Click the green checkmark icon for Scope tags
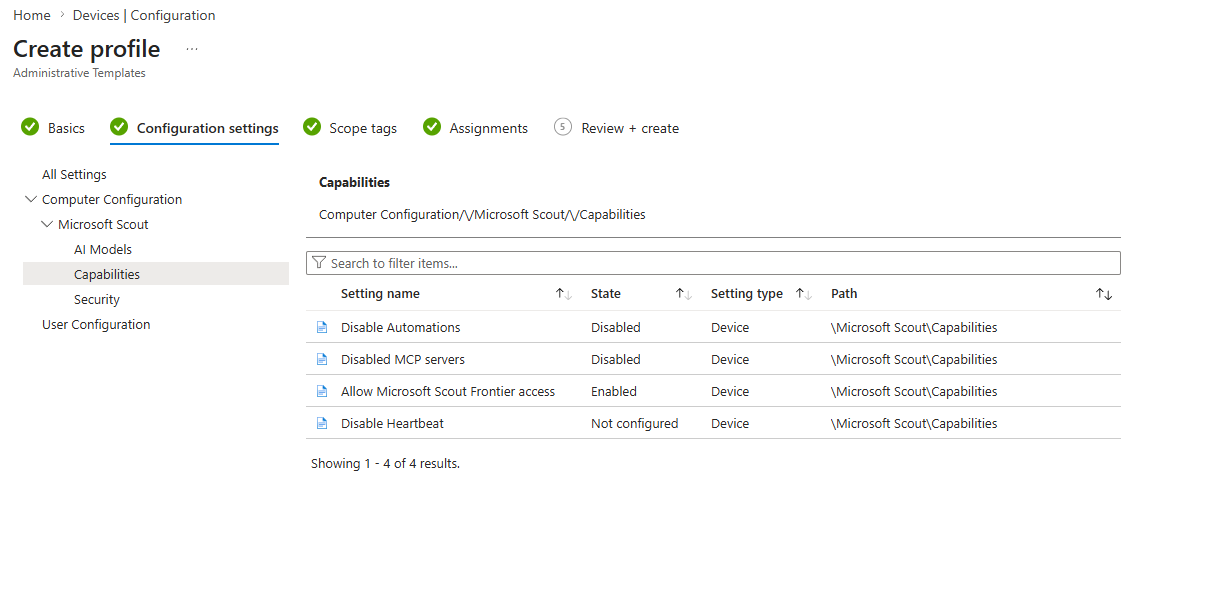This screenshot has width=1213, height=612. [312, 127]
